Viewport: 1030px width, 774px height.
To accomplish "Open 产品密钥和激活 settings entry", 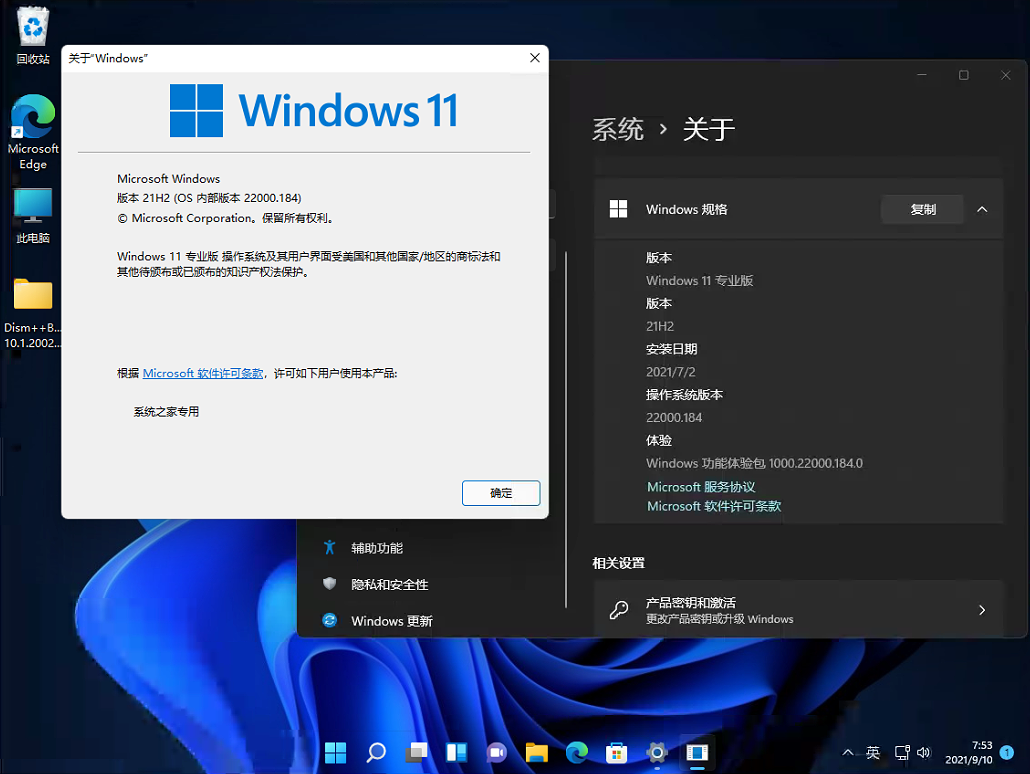I will pyautogui.click(x=798, y=610).
